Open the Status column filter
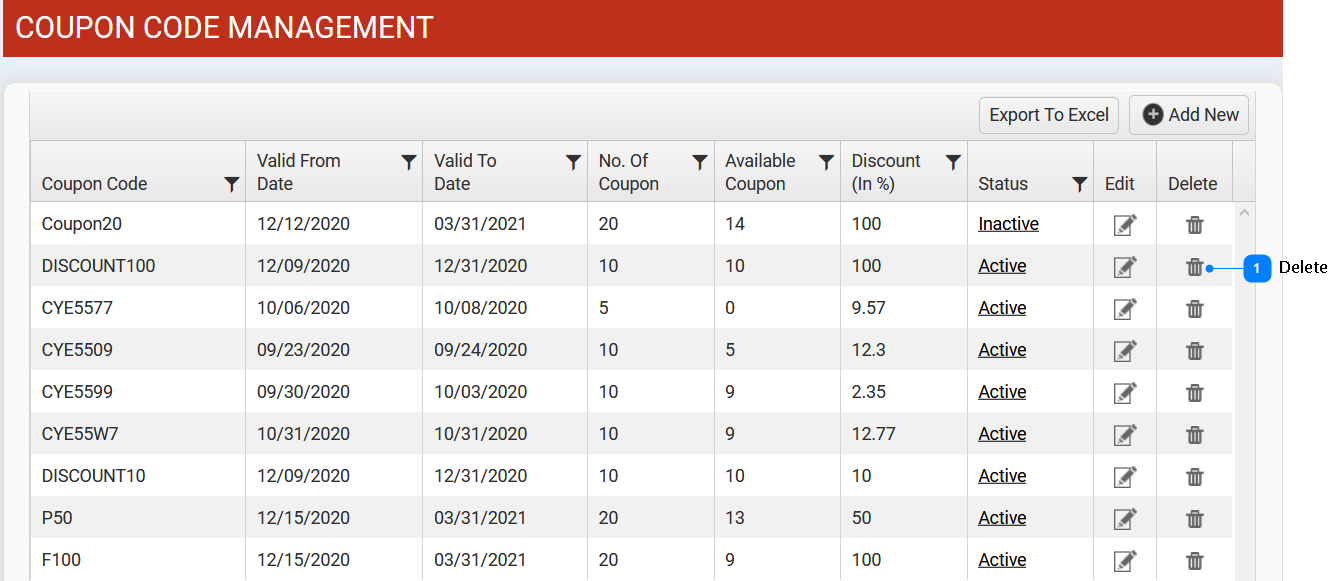The height and width of the screenshot is (581, 1335). [x=1079, y=184]
